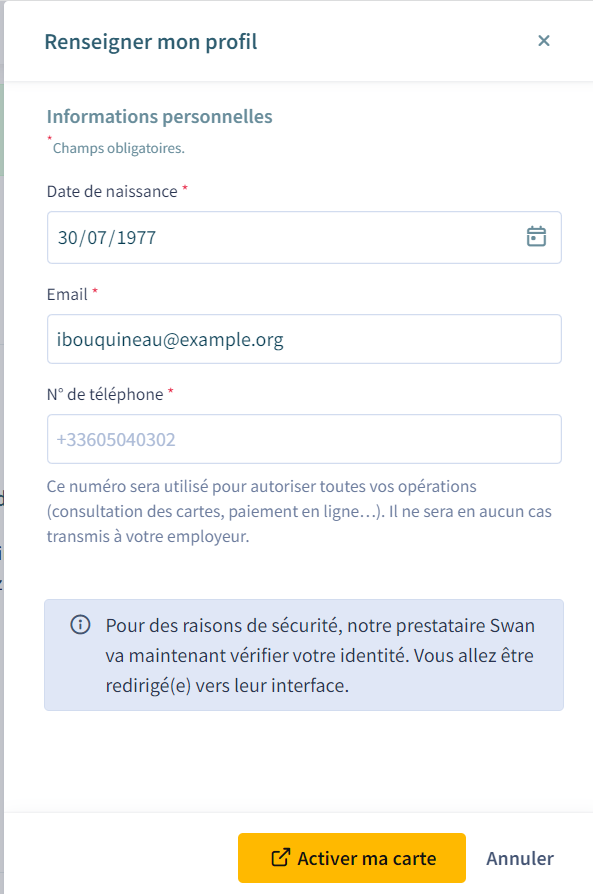Viewport: 593px width, 894px height.
Task: Click the red asterisk beside Email
Action: (x=95, y=291)
